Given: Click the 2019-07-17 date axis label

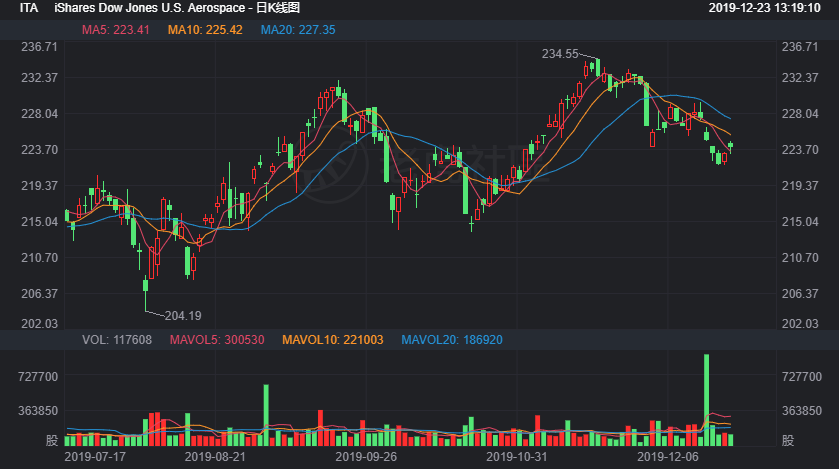Looking at the screenshot, I should (95, 457).
